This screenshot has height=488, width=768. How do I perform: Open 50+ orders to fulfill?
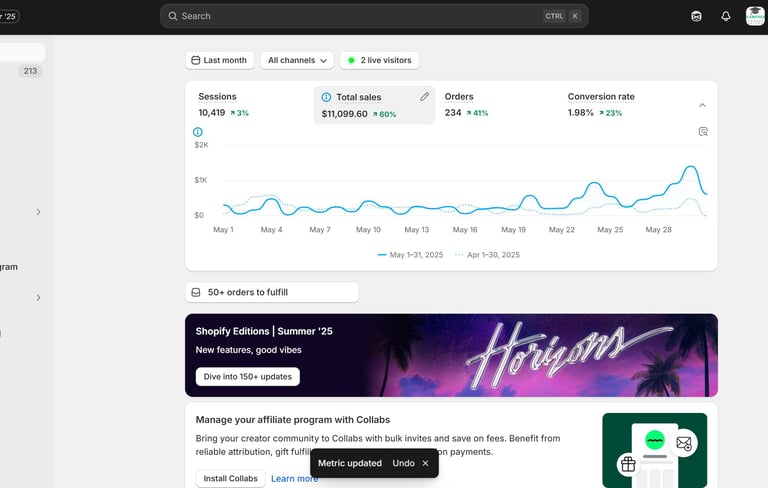(272, 292)
